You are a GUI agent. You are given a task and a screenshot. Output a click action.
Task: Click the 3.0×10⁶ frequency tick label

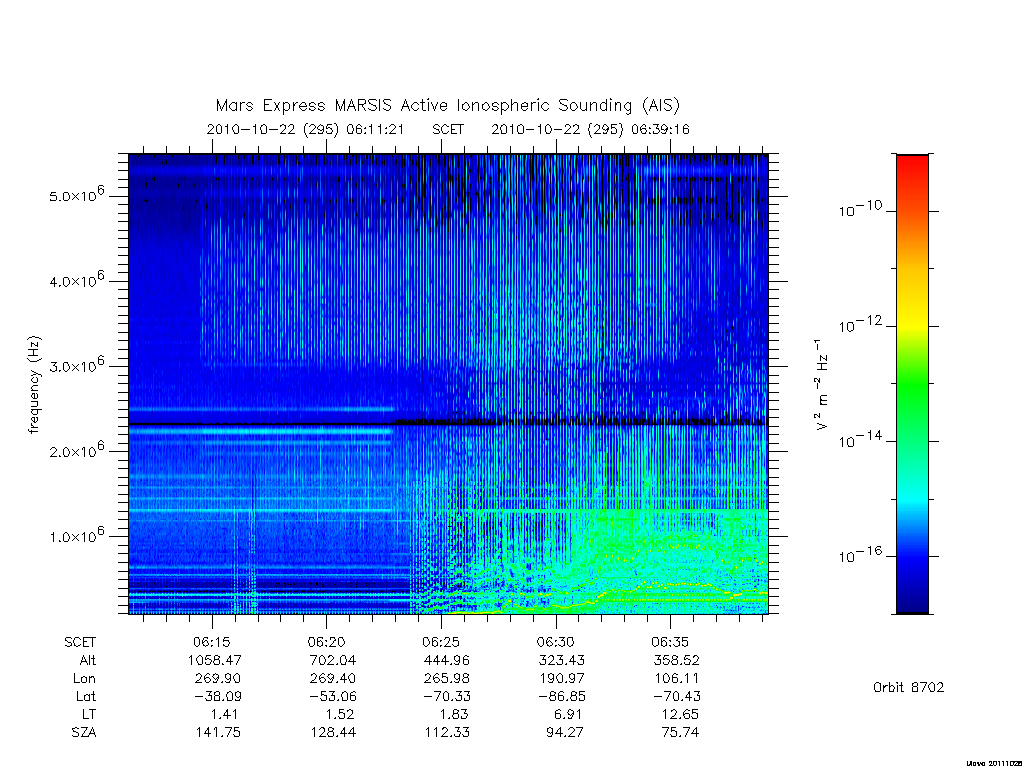76,365
